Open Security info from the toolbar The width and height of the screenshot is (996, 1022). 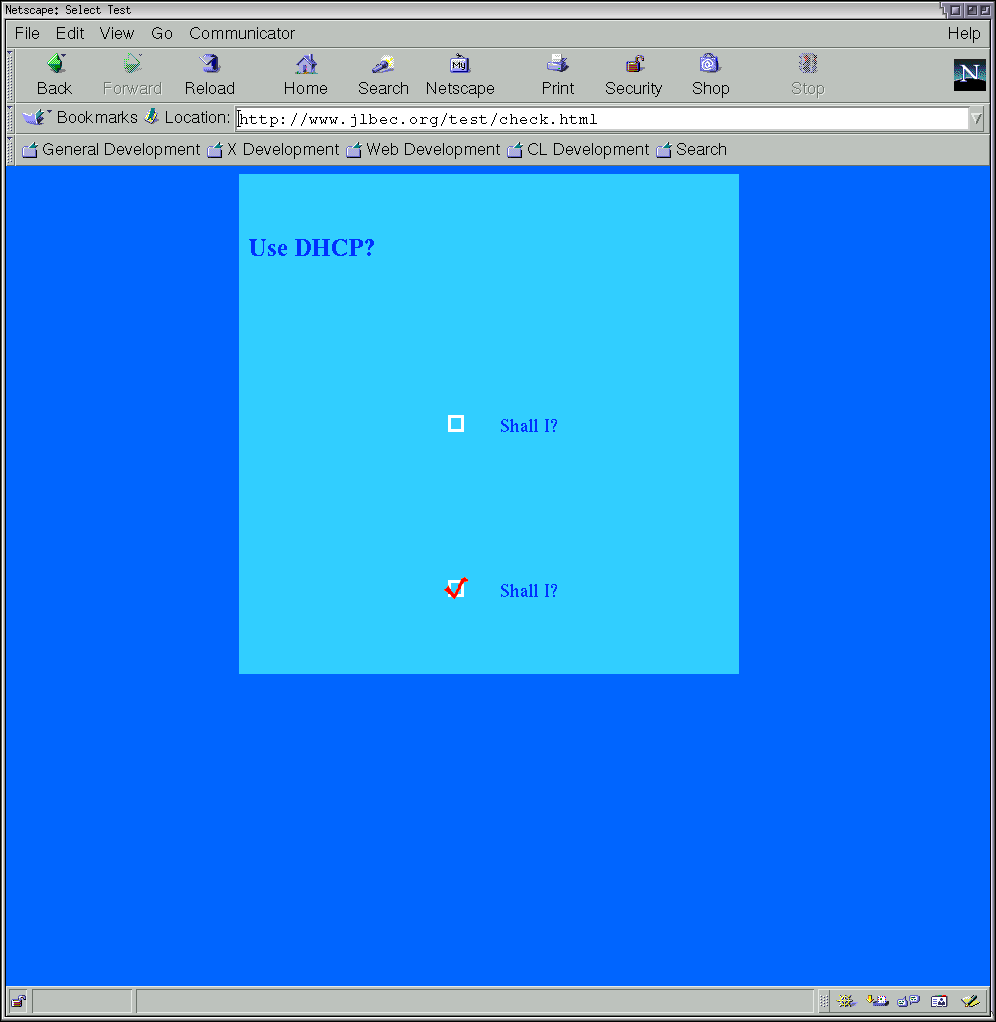[x=634, y=74]
